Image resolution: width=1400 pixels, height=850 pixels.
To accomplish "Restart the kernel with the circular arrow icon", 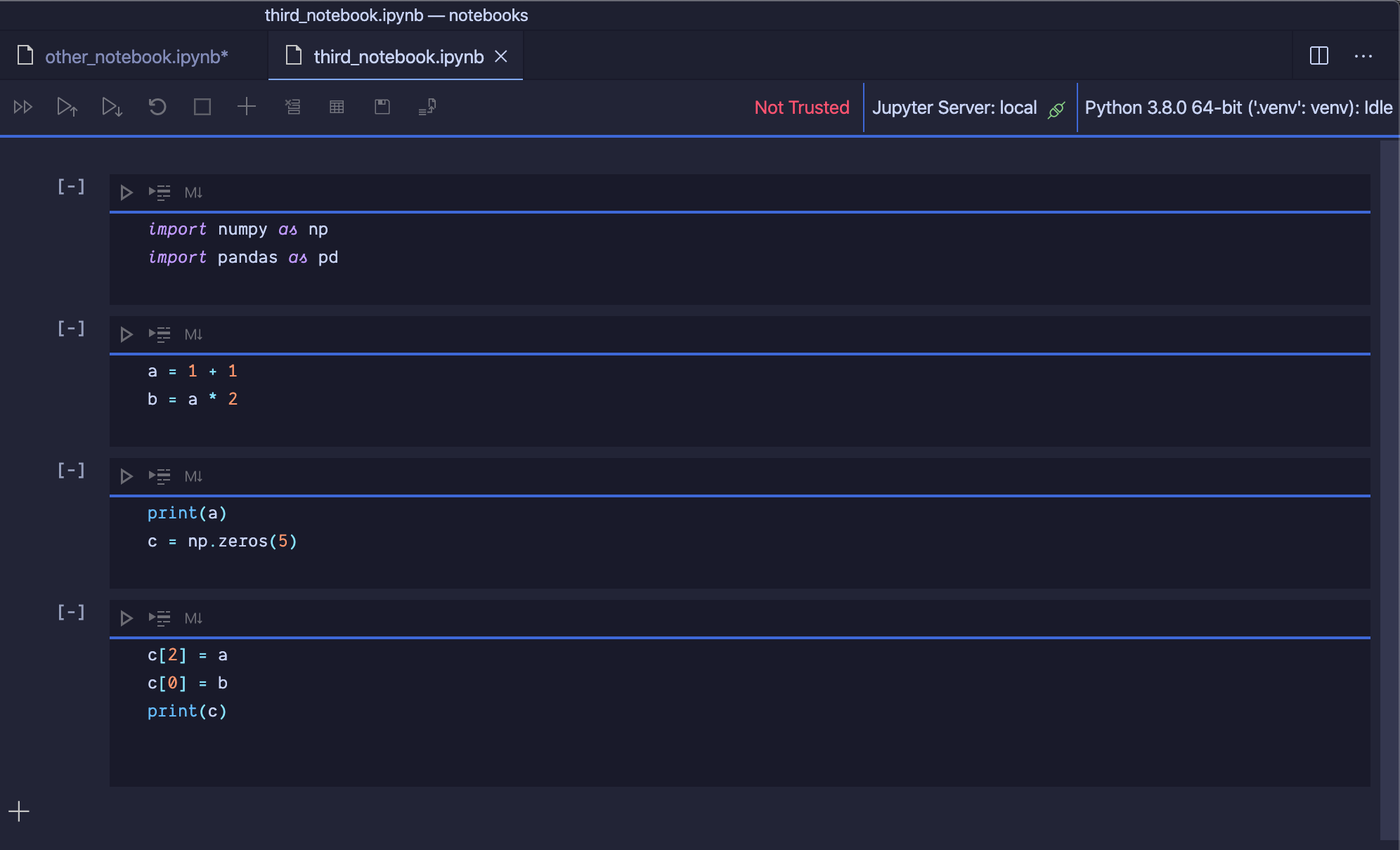I will pos(157,107).
